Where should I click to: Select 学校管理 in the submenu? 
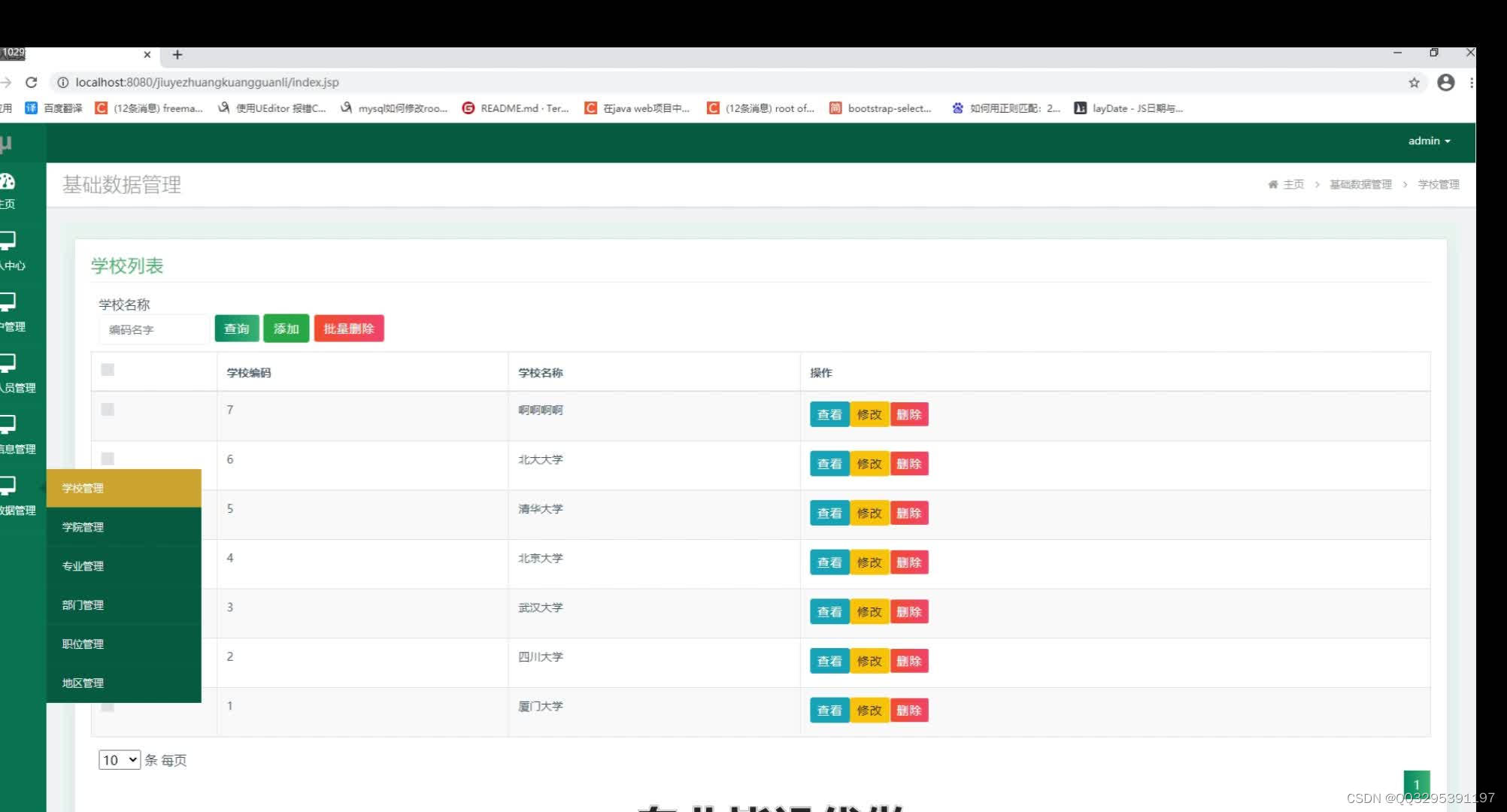(124, 488)
